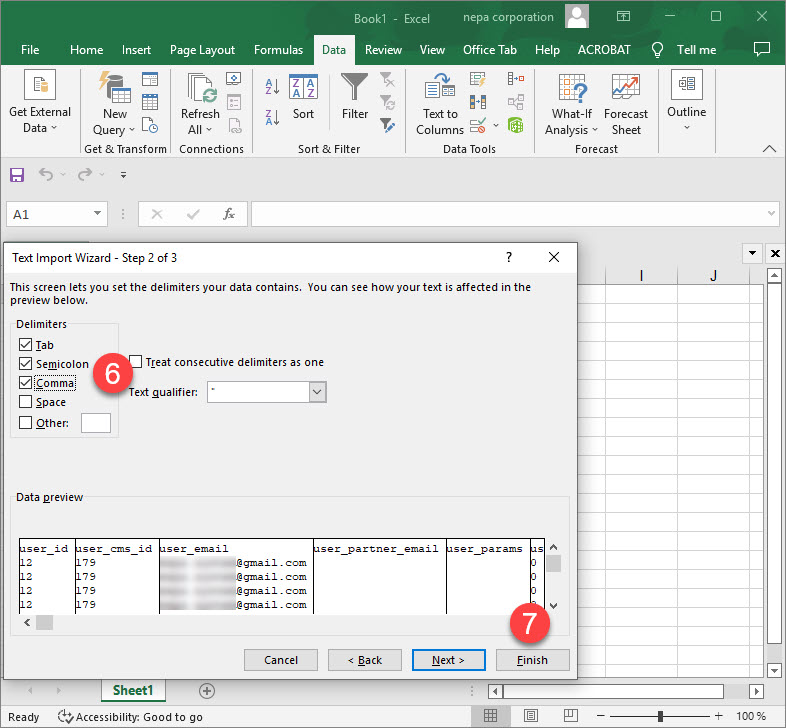Open the Sort dialog icon
The width and height of the screenshot is (786, 728).
pyautogui.click(x=303, y=86)
